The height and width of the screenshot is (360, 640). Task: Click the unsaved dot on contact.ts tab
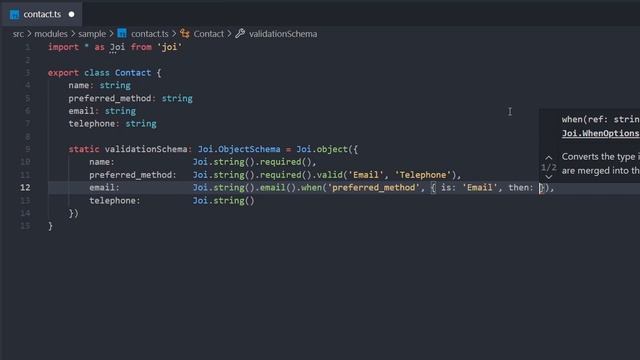(x=72, y=14)
